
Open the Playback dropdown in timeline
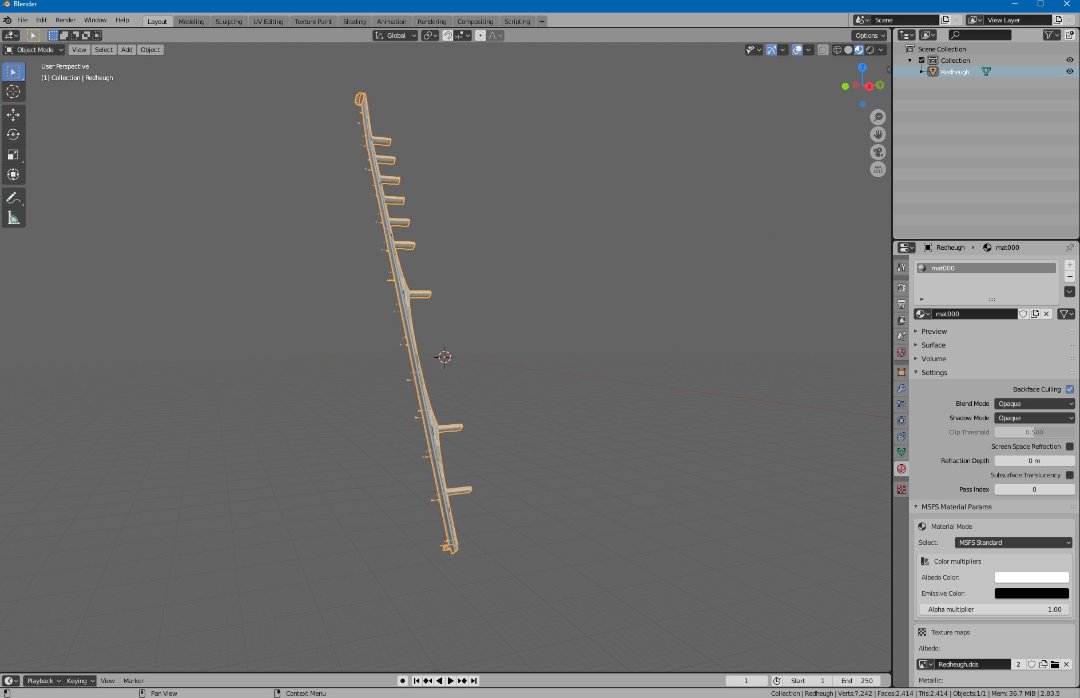tap(42, 681)
